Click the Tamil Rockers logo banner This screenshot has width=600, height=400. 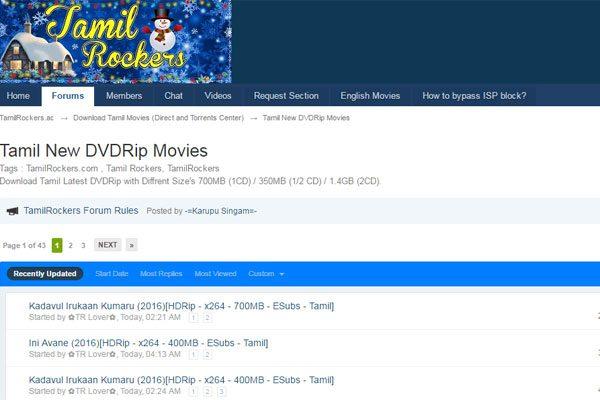pyautogui.click(x=116, y=41)
